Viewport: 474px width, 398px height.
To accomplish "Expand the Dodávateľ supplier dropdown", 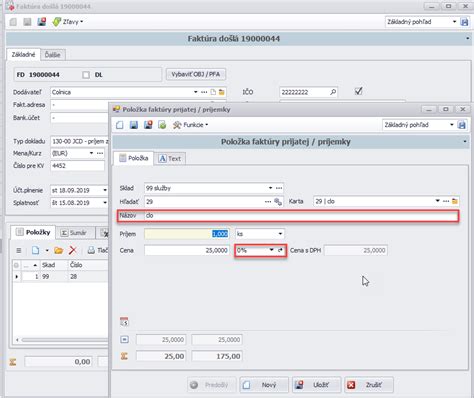I will pyautogui.click(x=196, y=92).
